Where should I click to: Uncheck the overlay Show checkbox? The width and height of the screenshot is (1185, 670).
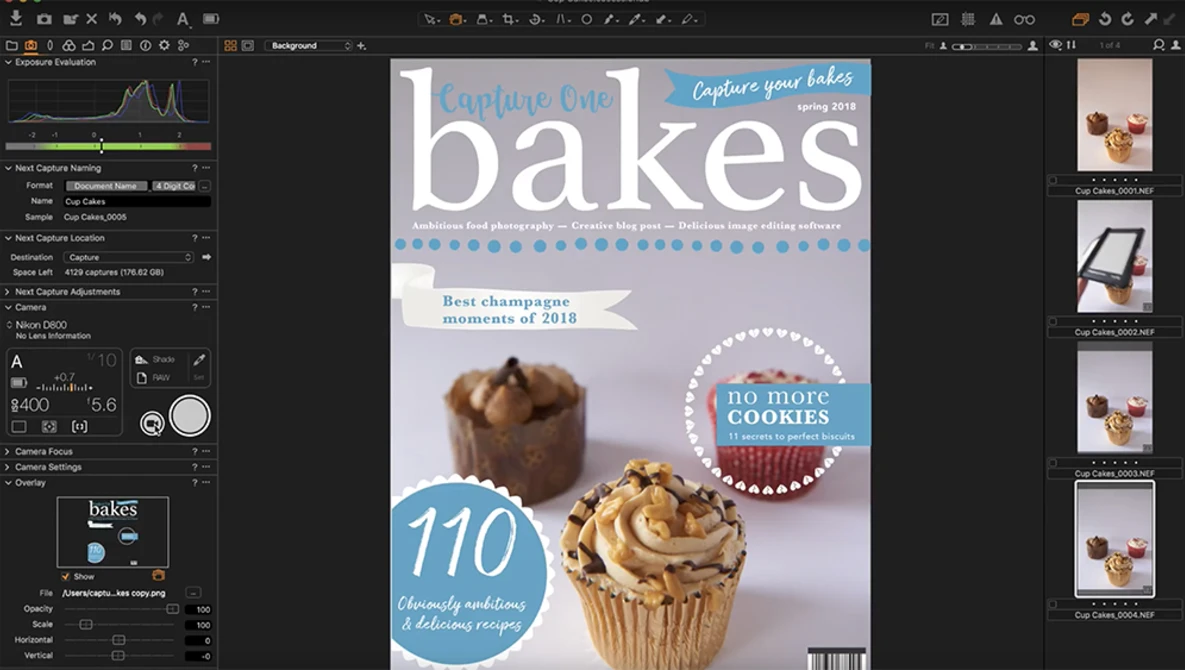tap(66, 576)
